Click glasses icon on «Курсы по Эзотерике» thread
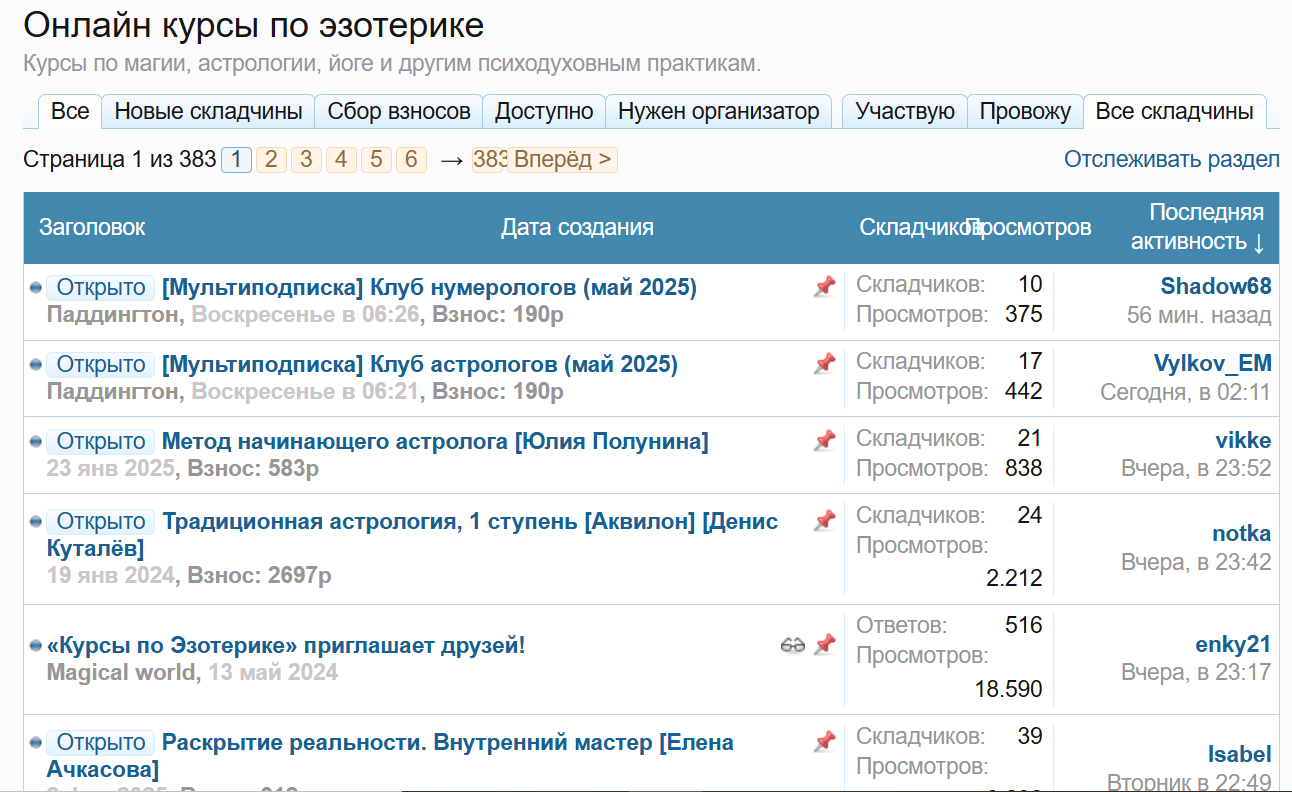1292x792 pixels. [x=792, y=645]
